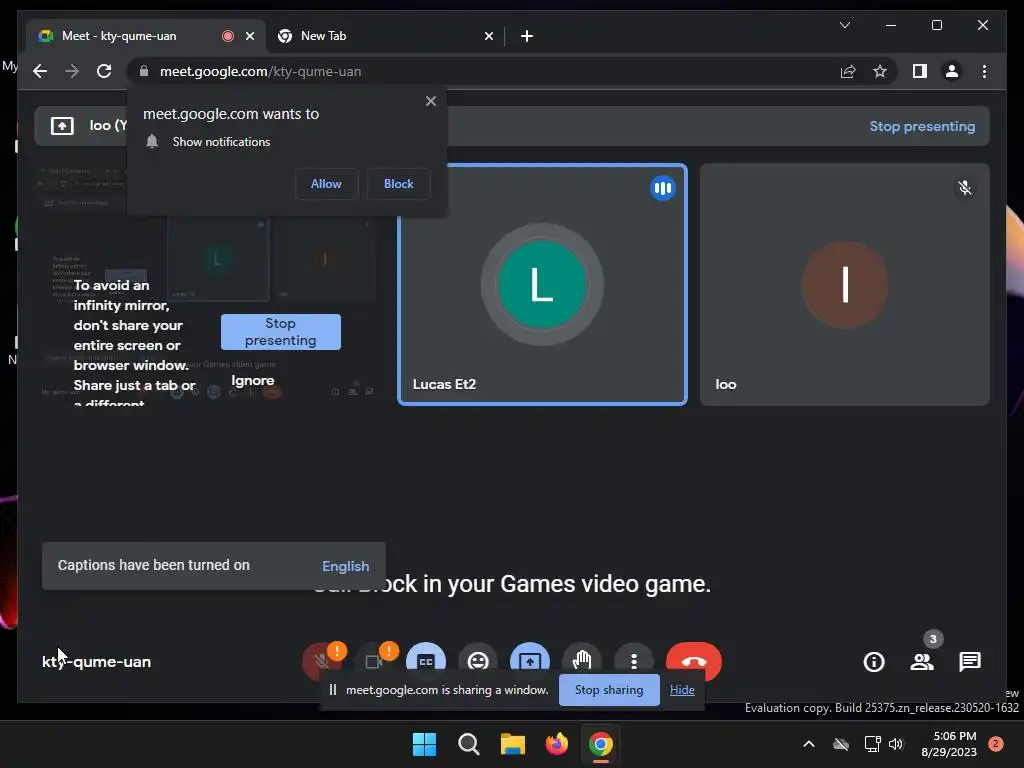1024x768 pixels.
Task: Click the red recording dot on Meet tab
Action: (x=227, y=36)
